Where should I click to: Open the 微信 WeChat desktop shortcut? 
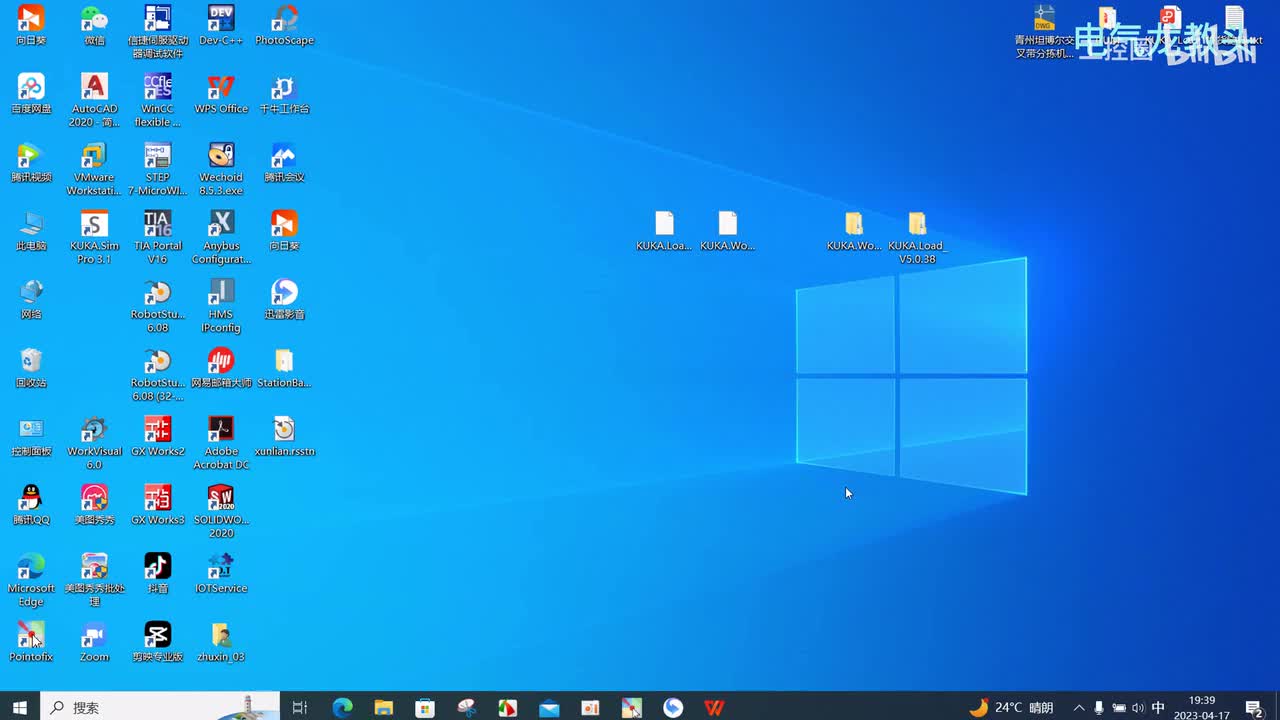94,26
